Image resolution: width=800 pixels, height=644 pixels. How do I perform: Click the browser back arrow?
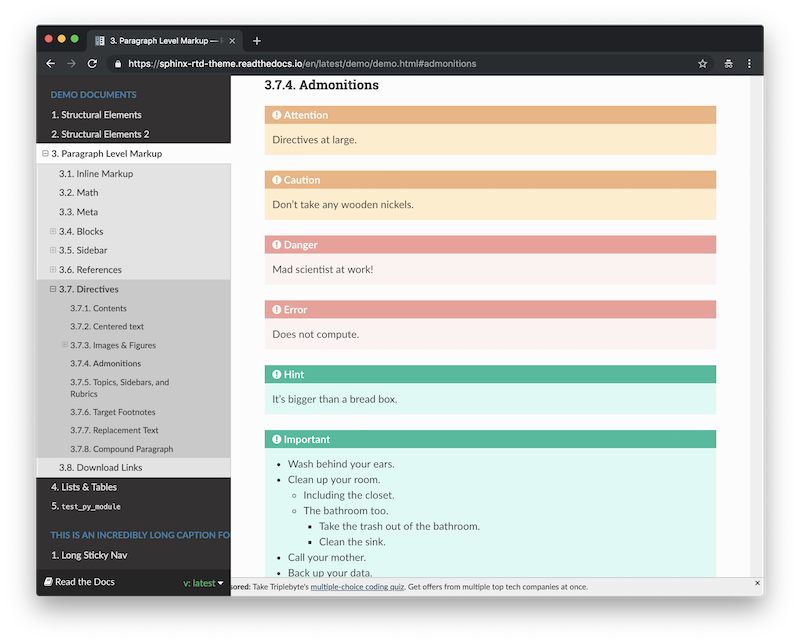[x=51, y=63]
